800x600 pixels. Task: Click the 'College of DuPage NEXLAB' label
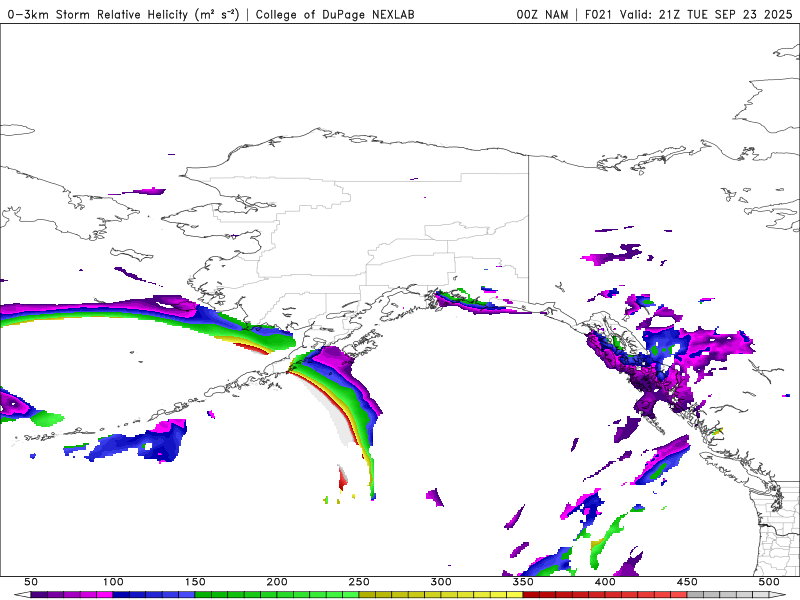[335, 15]
